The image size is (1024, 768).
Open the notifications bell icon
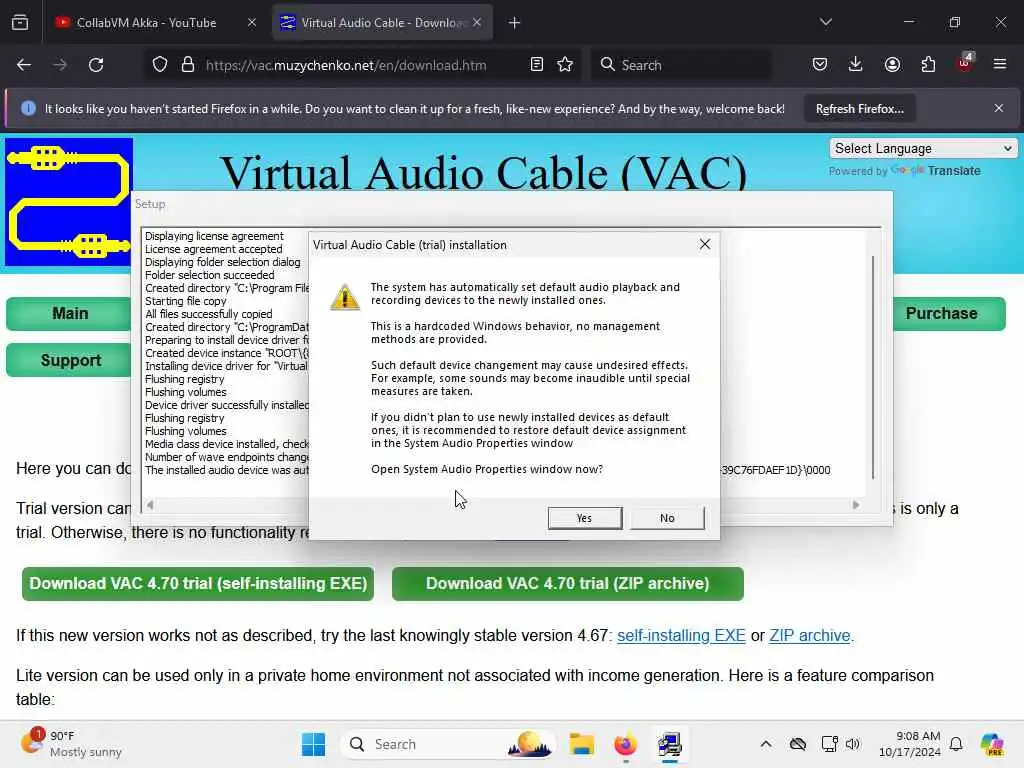click(956, 744)
